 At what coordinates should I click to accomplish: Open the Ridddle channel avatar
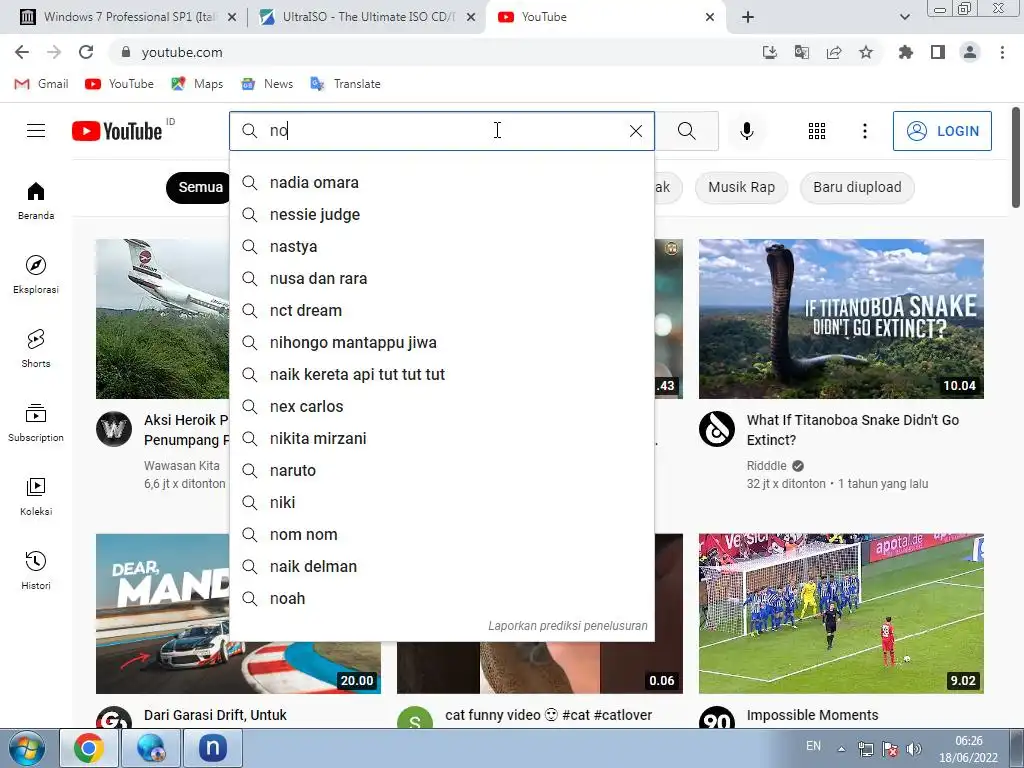pos(716,429)
